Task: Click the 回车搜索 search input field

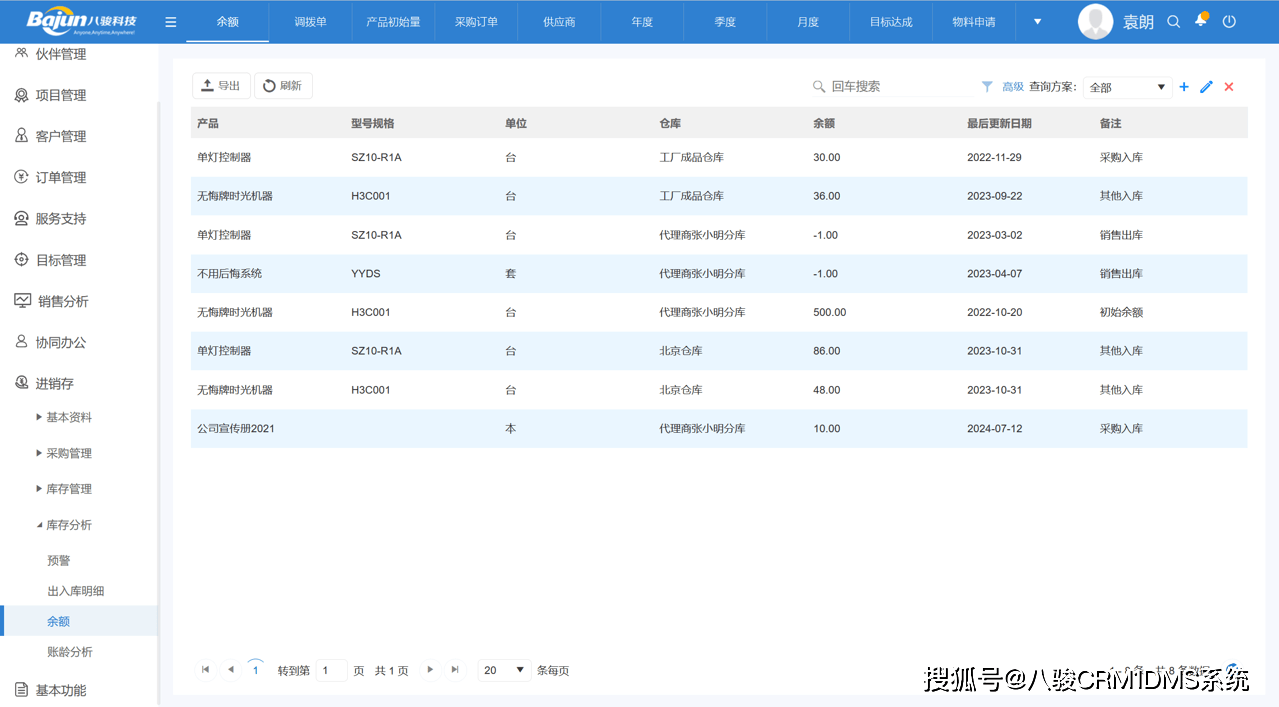Action: tap(895, 87)
